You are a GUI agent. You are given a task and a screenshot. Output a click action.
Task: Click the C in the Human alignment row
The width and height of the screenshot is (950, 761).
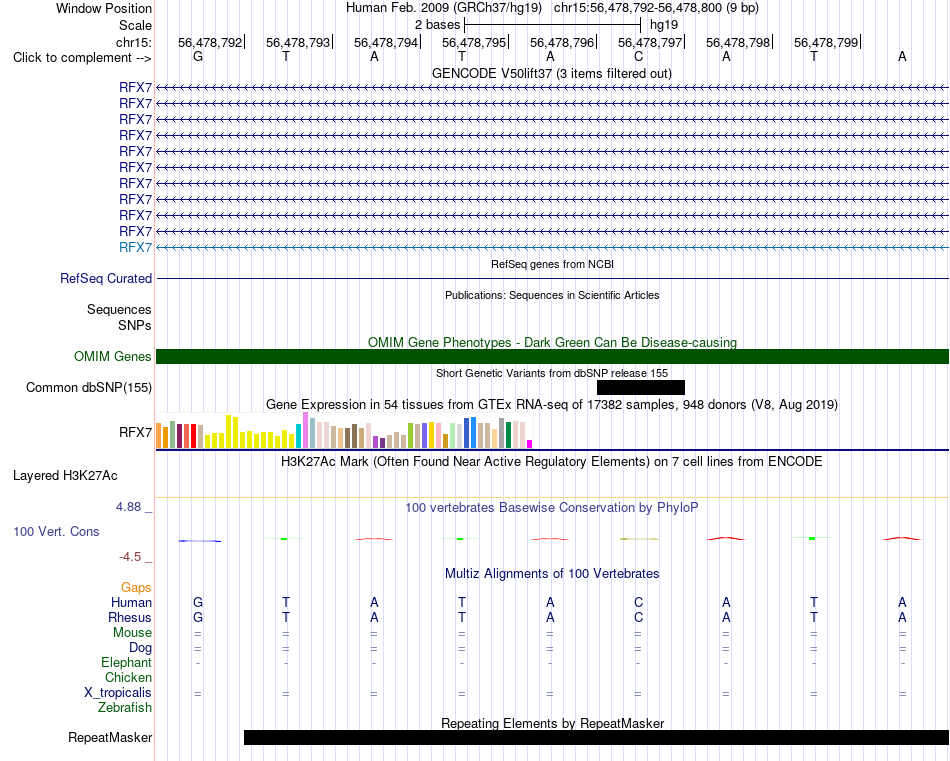(x=638, y=602)
